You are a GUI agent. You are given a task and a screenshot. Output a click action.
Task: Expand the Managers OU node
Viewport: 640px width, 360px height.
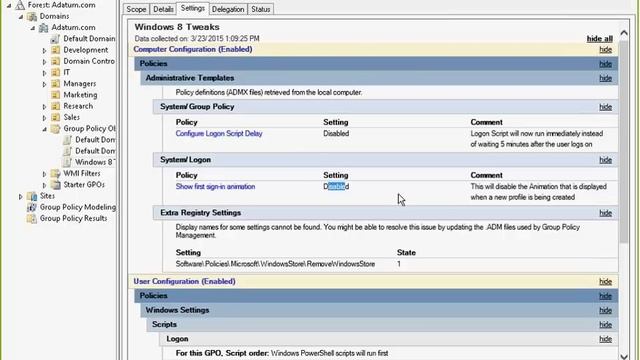point(44,84)
